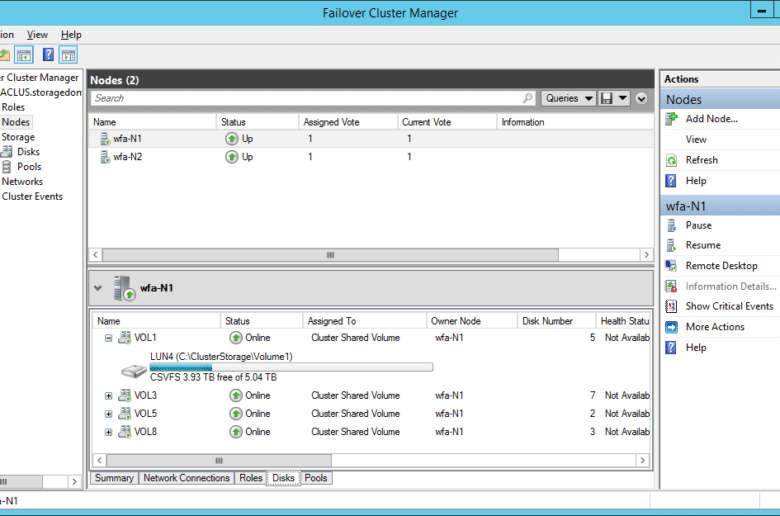Click the green Up status icon for wfa-N2
Screen dimensions: 780x516
click(231, 157)
